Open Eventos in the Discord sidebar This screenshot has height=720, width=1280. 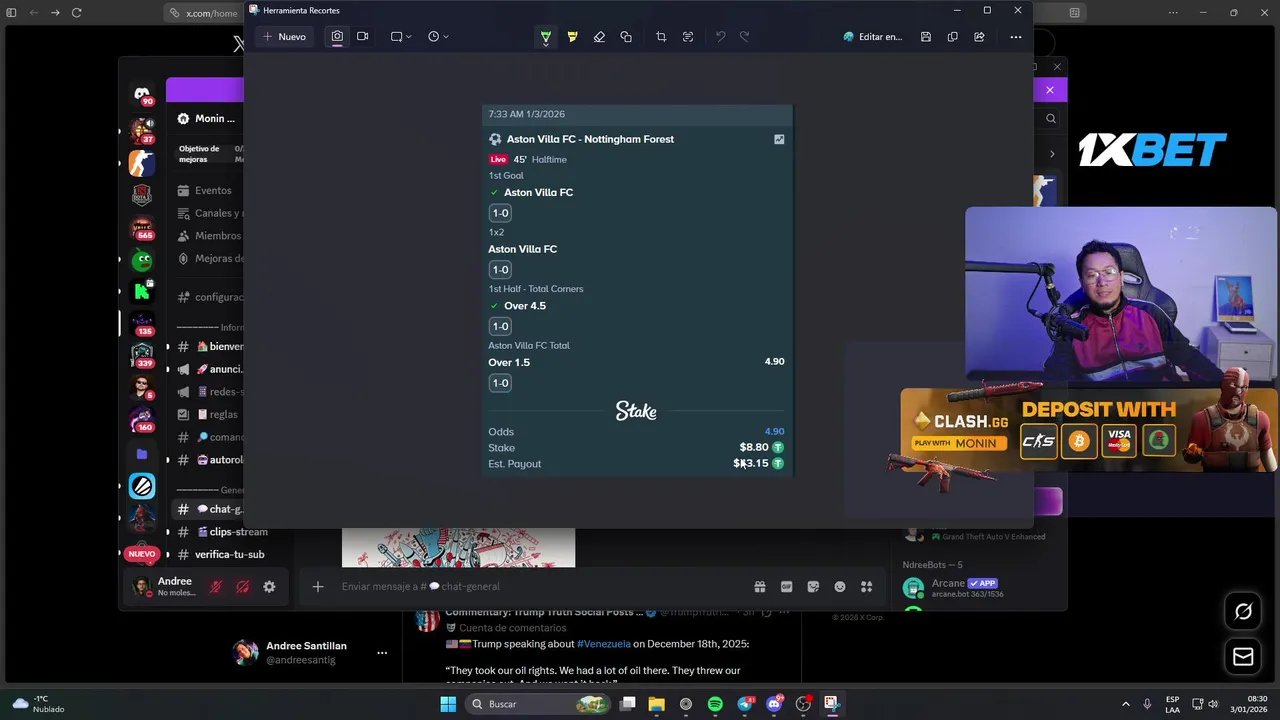point(205,190)
